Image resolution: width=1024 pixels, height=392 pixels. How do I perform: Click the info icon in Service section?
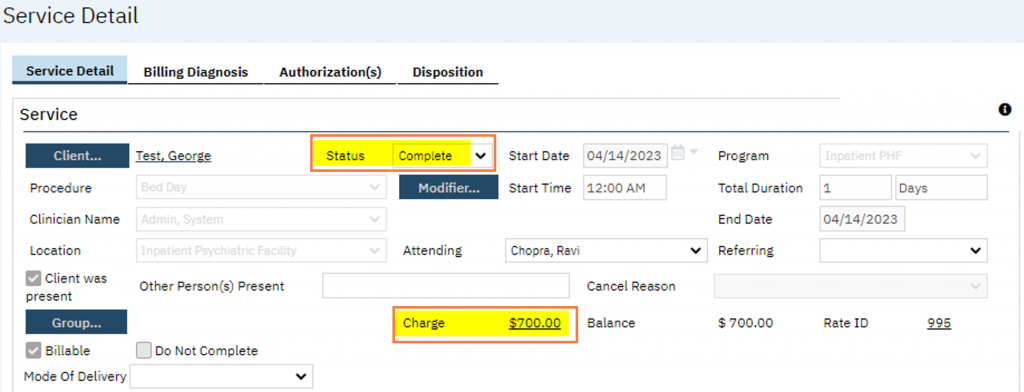(x=1005, y=110)
